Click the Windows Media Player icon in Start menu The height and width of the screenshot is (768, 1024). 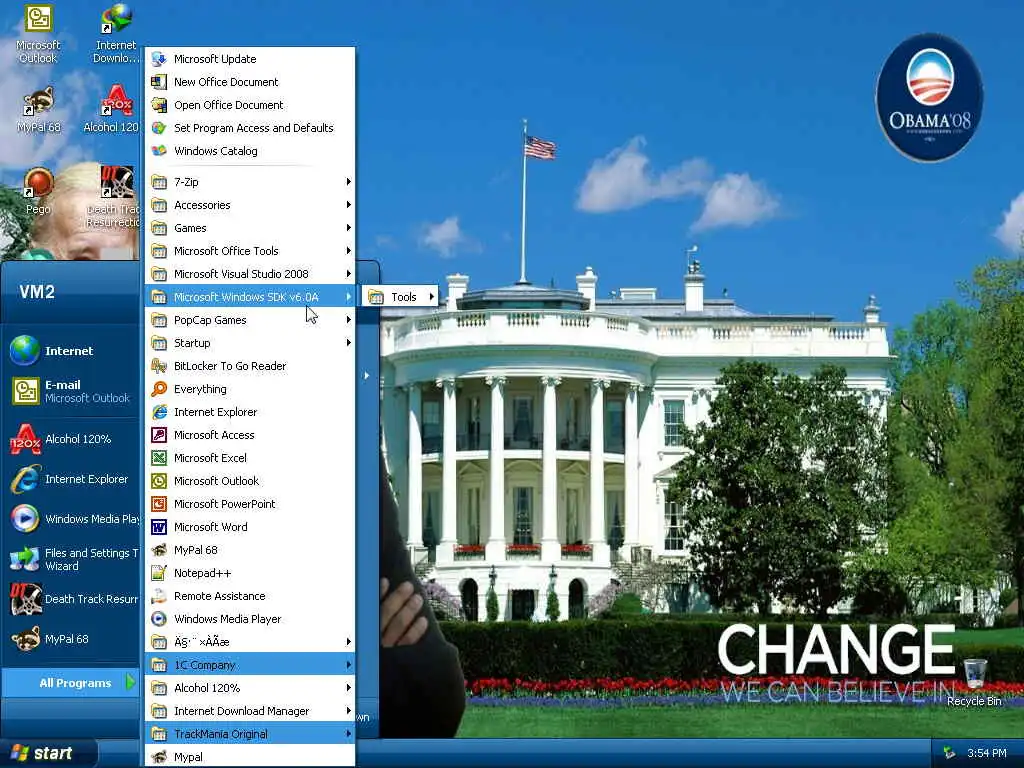pyautogui.click(x=25, y=519)
